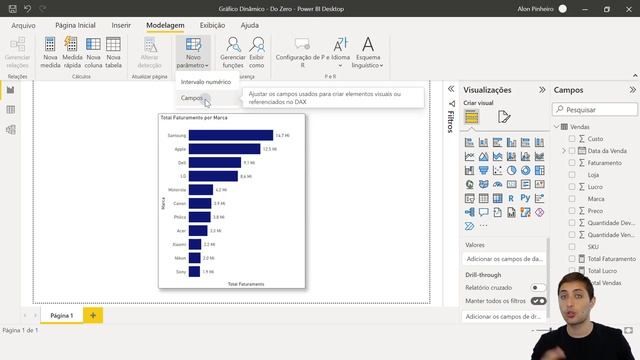Click Adicionar os campos de dados well
Screen dimensions: 640x360
click(x=504, y=259)
